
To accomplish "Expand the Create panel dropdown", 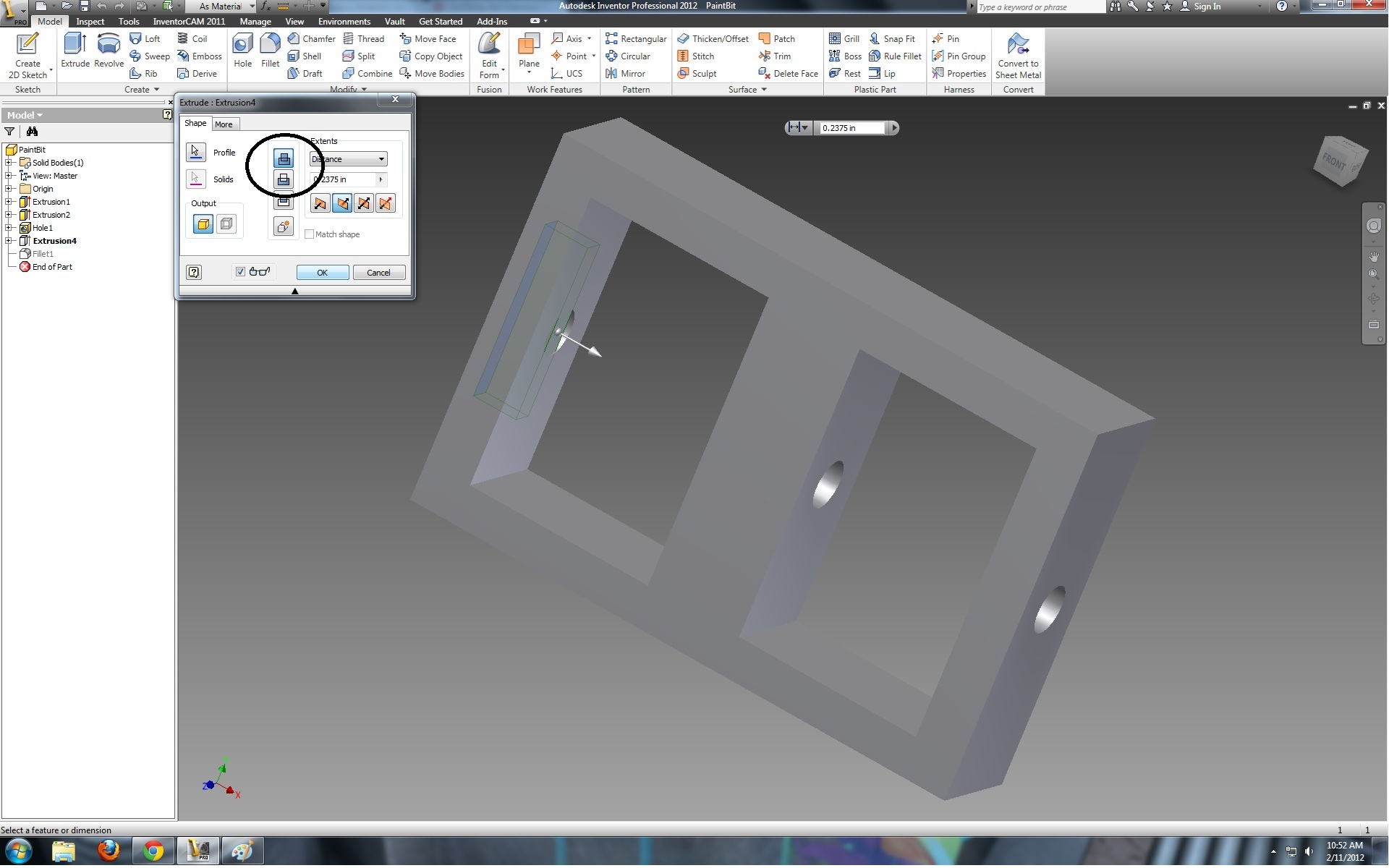I will point(142,90).
